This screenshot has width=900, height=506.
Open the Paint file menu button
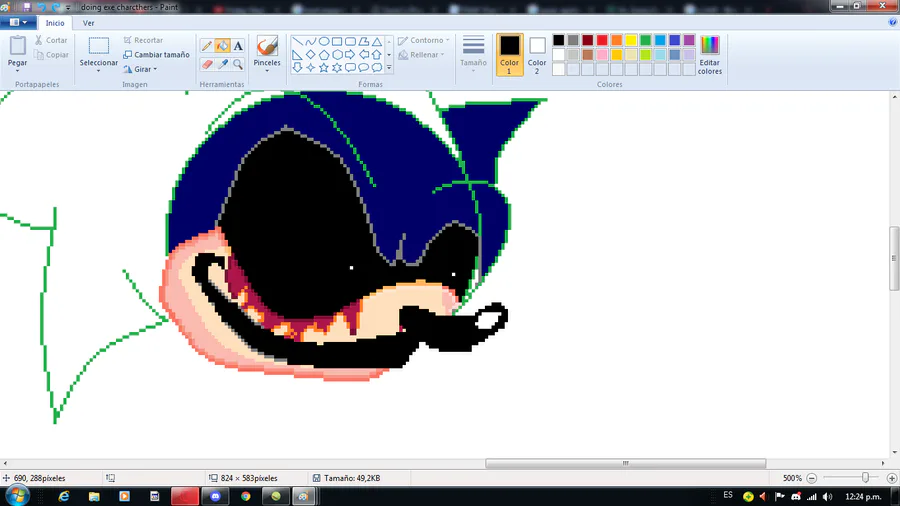18,22
